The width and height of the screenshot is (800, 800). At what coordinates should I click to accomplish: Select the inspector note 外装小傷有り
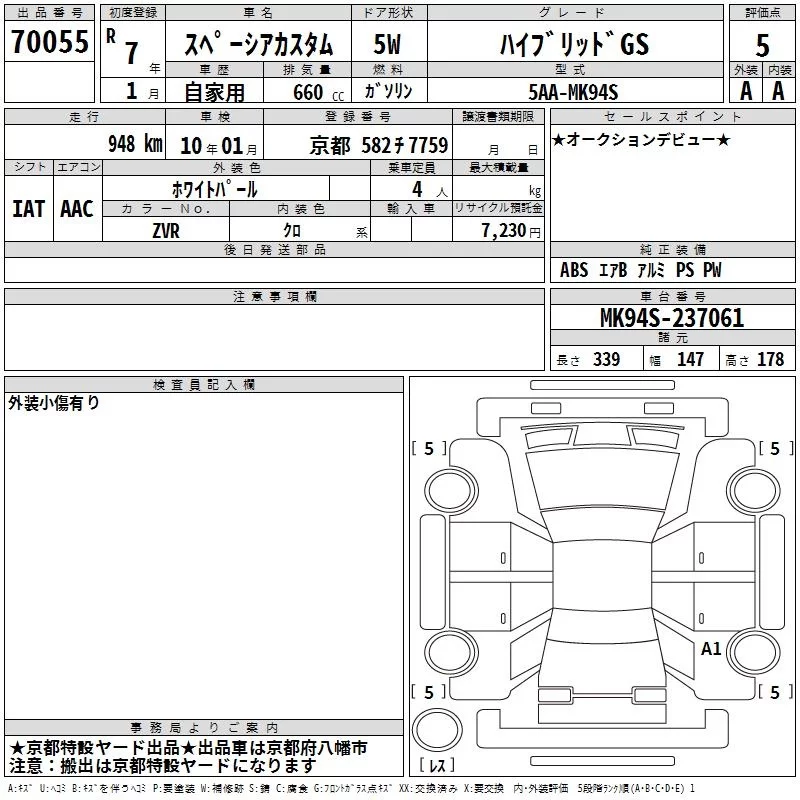(x=54, y=403)
